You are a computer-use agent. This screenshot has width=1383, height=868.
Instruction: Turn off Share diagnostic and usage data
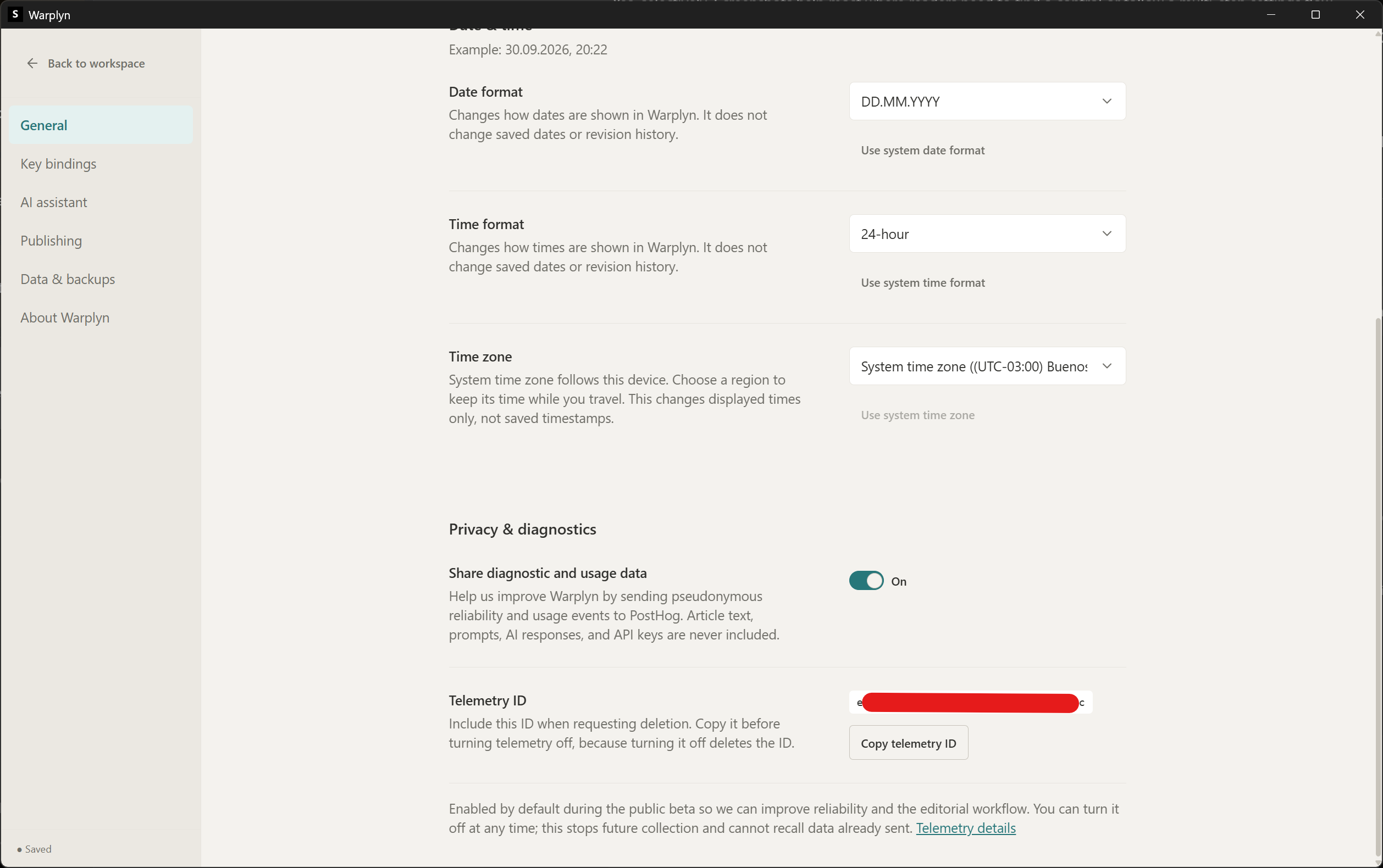pyautogui.click(x=866, y=581)
